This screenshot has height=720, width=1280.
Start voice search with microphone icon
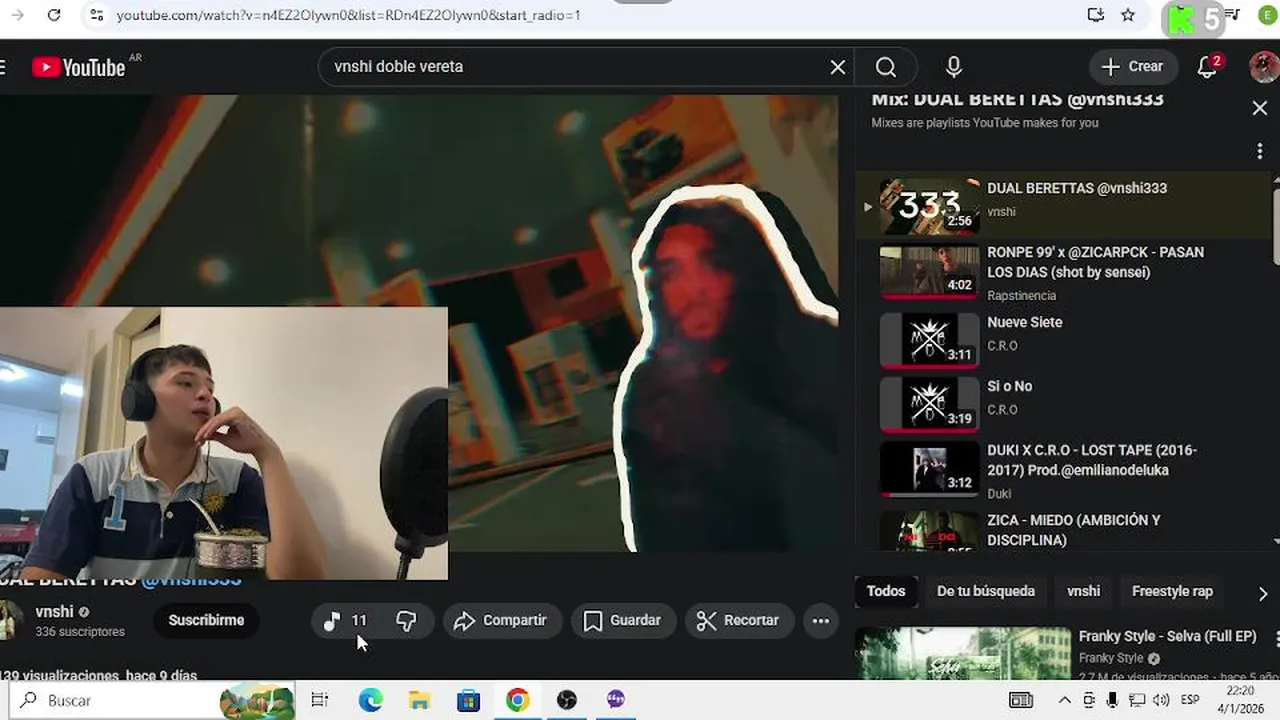click(x=954, y=67)
